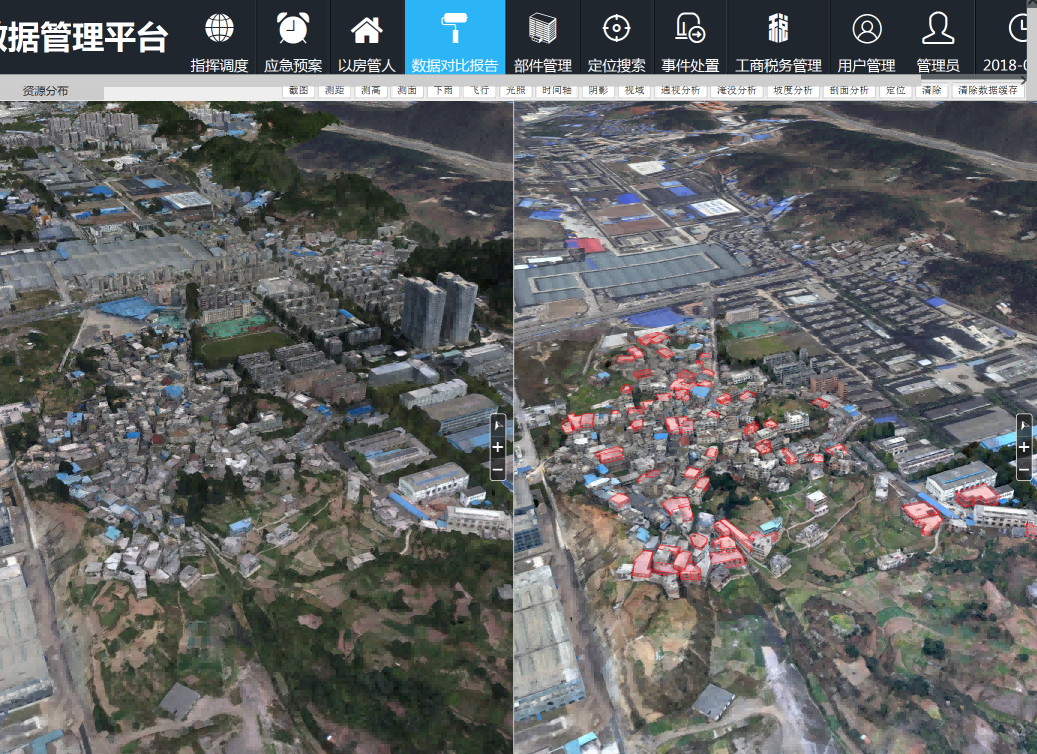Toggle the 阴影 shadow effect
Screen dimensions: 1037x754
point(599,91)
